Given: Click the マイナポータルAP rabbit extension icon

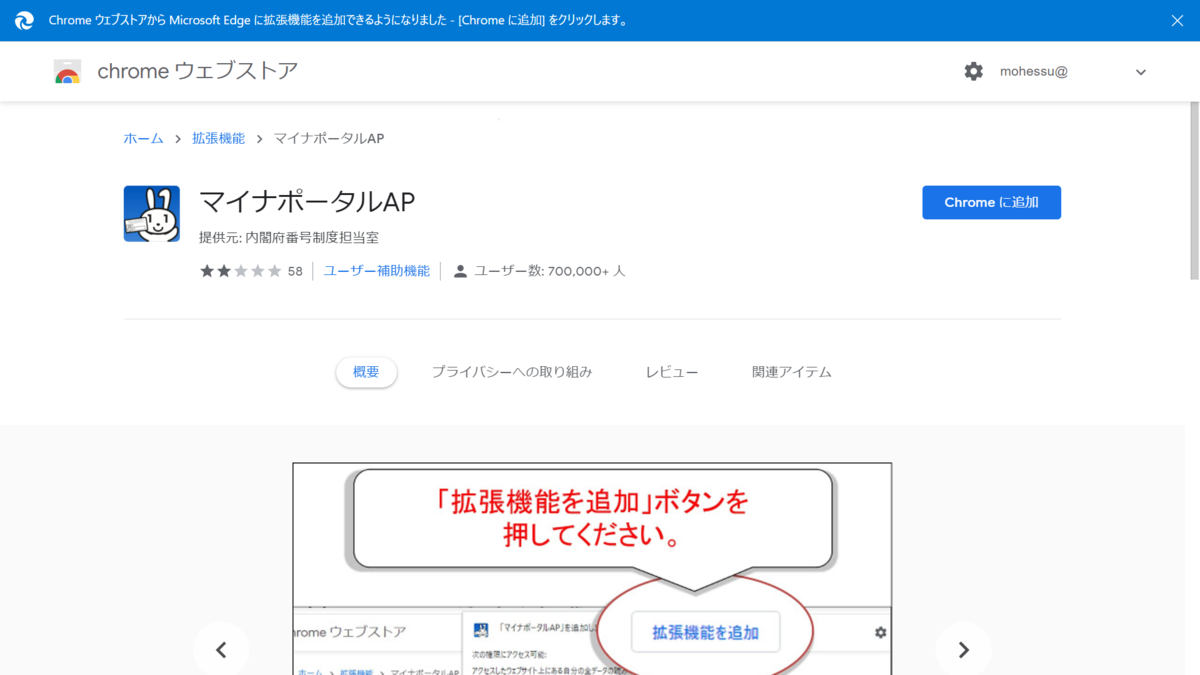Looking at the screenshot, I should tap(152, 214).
